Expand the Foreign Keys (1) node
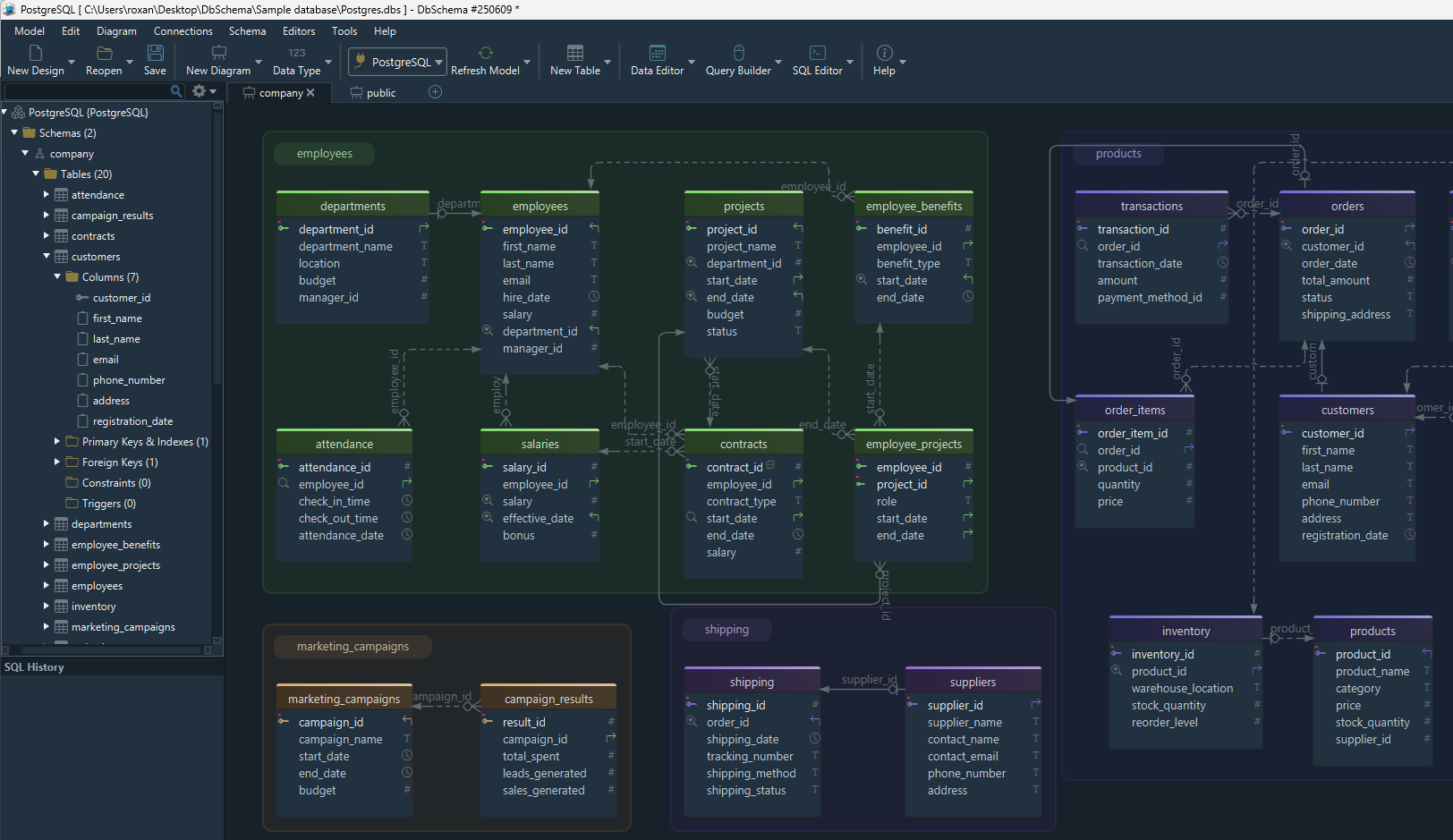The height and width of the screenshot is (840, 1453). [x=57, y=462]
